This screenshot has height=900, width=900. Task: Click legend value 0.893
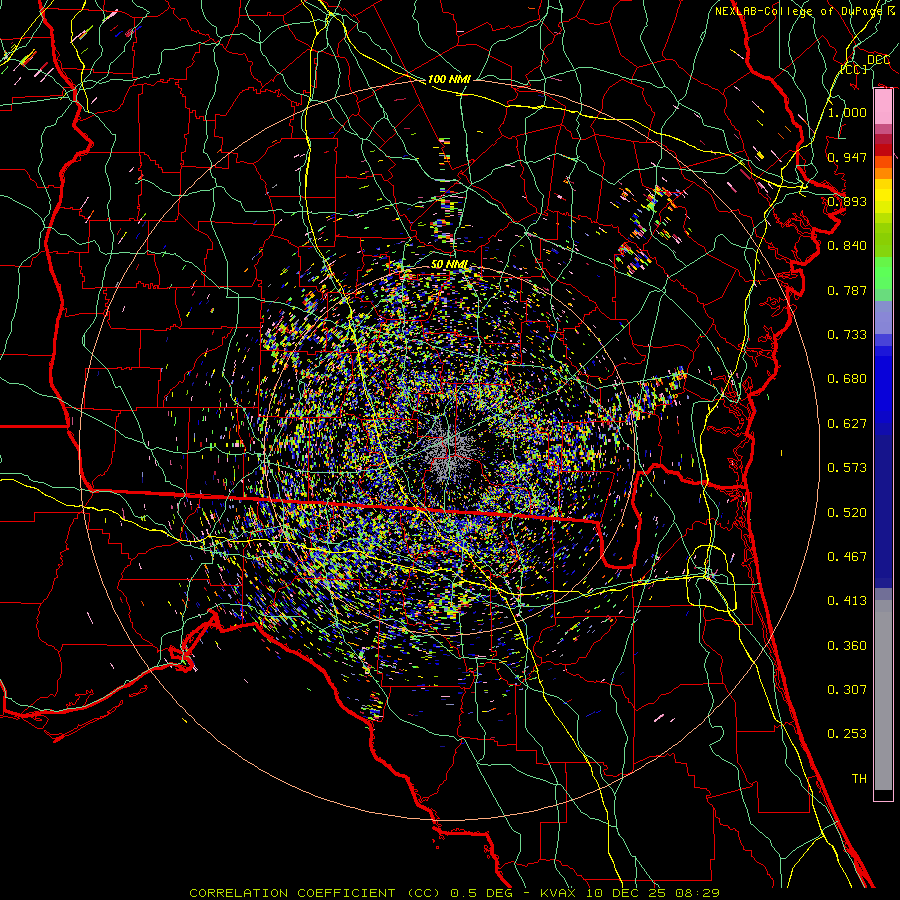847,201
